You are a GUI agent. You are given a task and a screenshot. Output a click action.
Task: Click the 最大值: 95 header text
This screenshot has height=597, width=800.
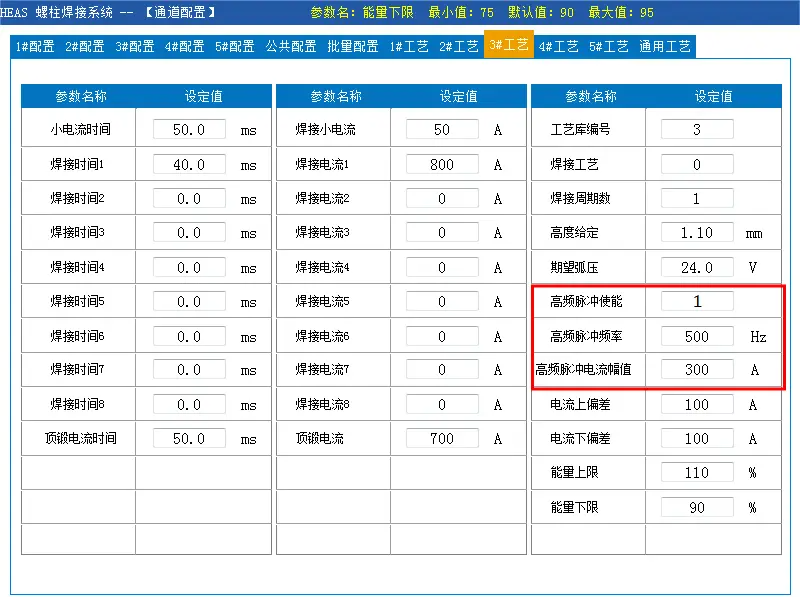click(621, 12)
